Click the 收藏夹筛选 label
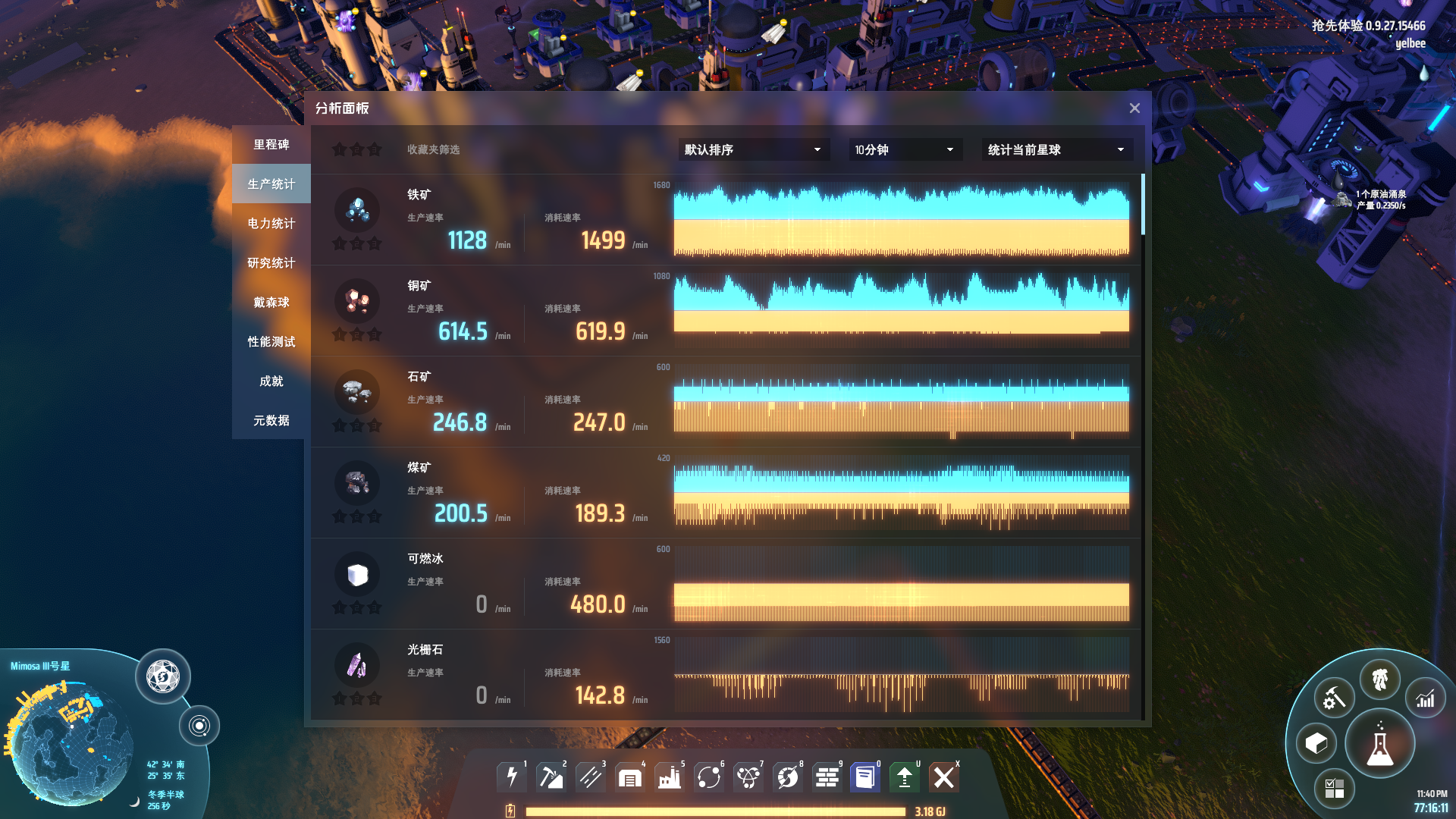Image resolution: width=1456 pixels, height=819 pixels. point(433,149)
